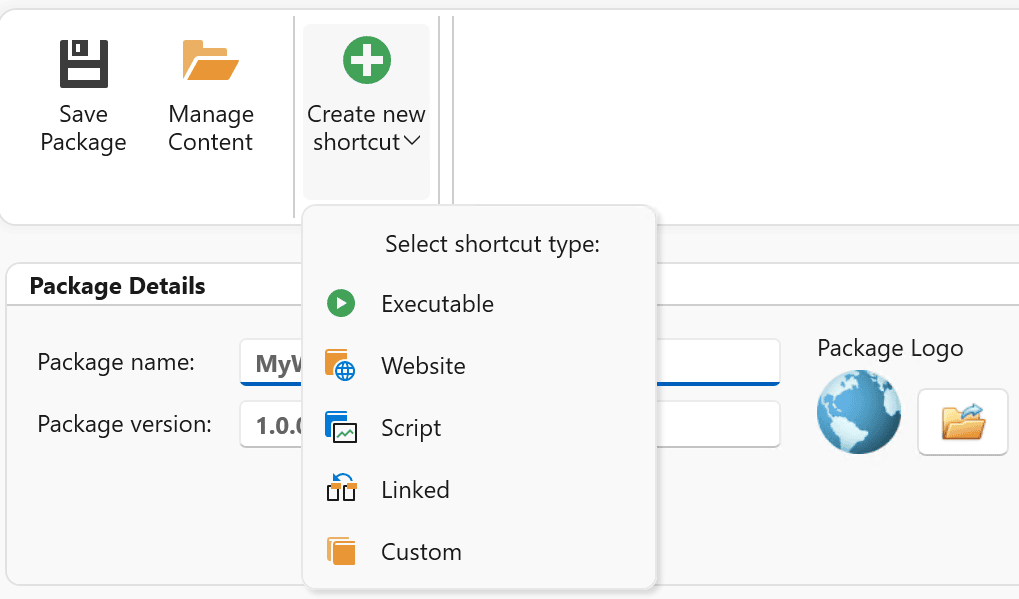
Task: Choose the Website shortcut type label
Action: tap(423, 366)
